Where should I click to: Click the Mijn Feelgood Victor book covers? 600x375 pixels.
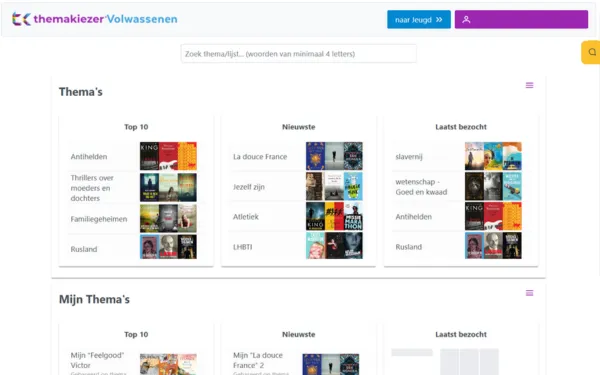tap(168, 364)
